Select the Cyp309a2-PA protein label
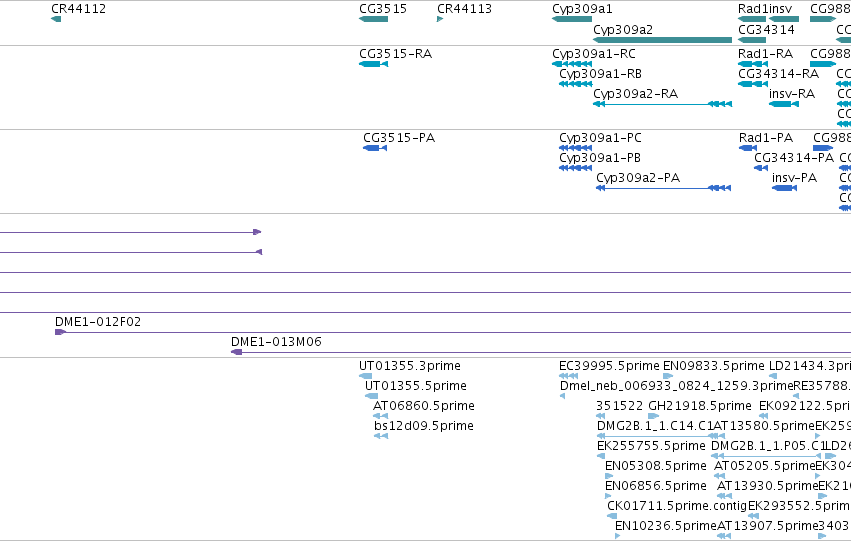Viewport: 851px width, 541px height. pos(638,178)
